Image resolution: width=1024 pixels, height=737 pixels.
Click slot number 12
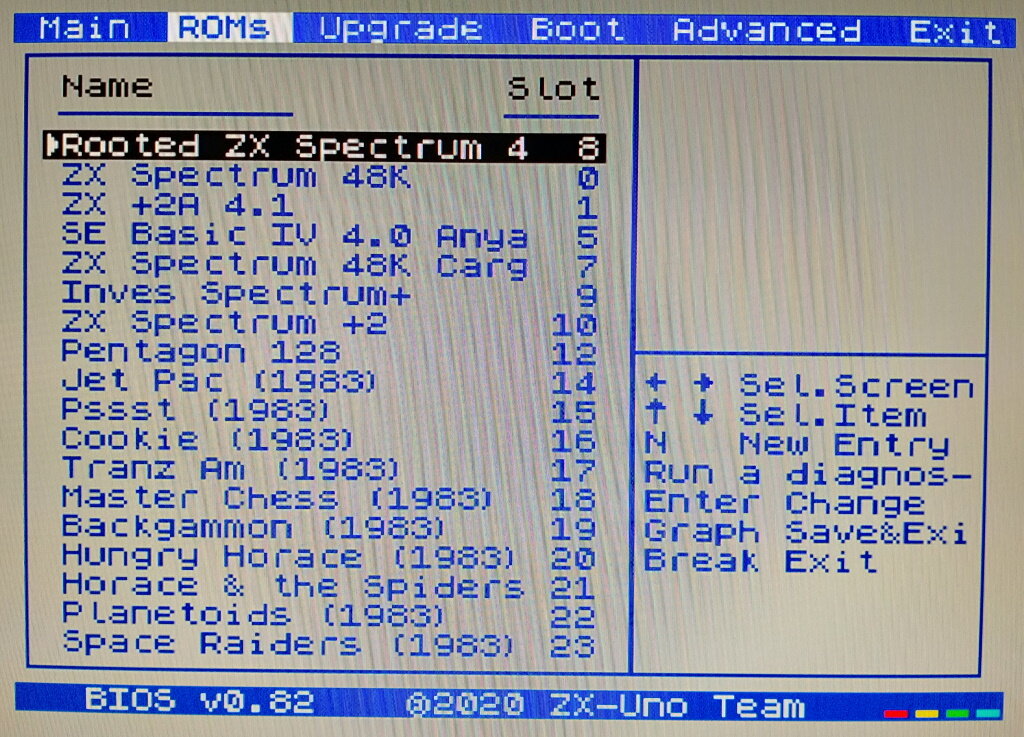[x=574, y=354]
